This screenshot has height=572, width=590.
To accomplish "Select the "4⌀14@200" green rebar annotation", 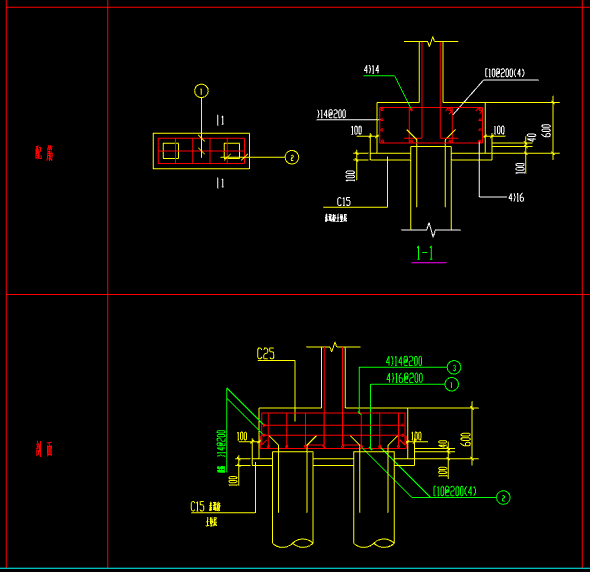I will 404,362.
